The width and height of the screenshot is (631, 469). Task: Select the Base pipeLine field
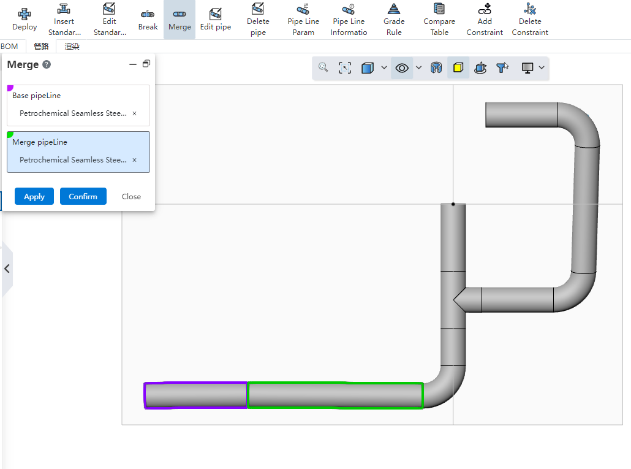click(x=78, y=105)
